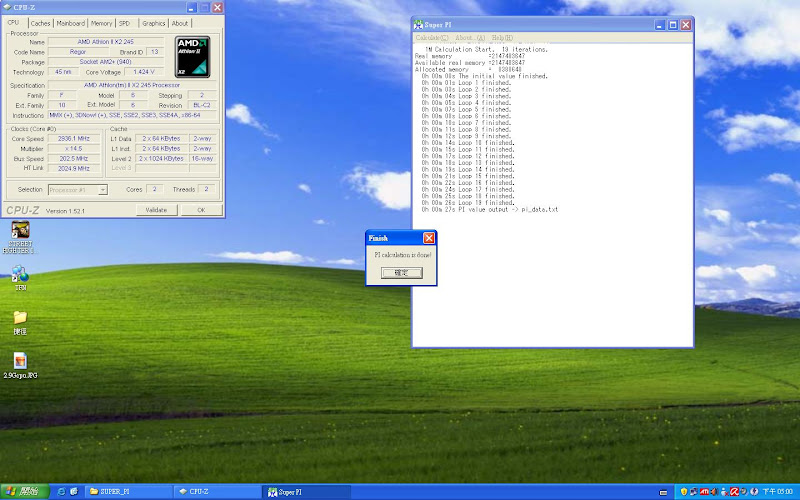
Task: Confirm the PI calculation done dialog
Action: tap(402, 273)
